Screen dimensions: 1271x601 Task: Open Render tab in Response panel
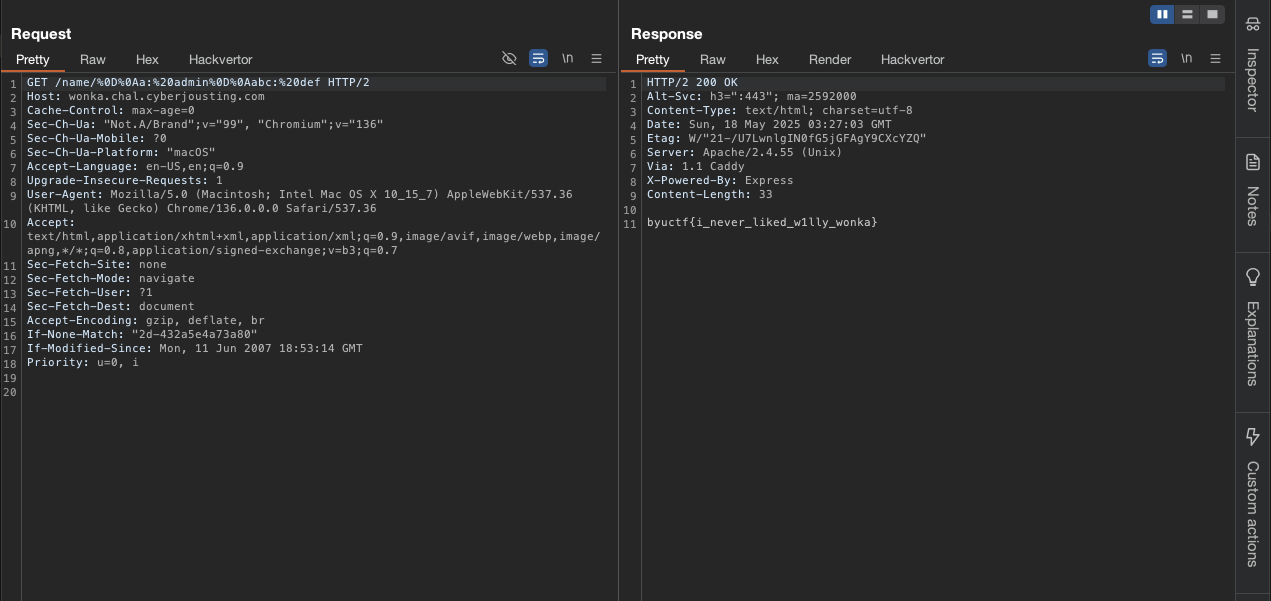(830, 60)
